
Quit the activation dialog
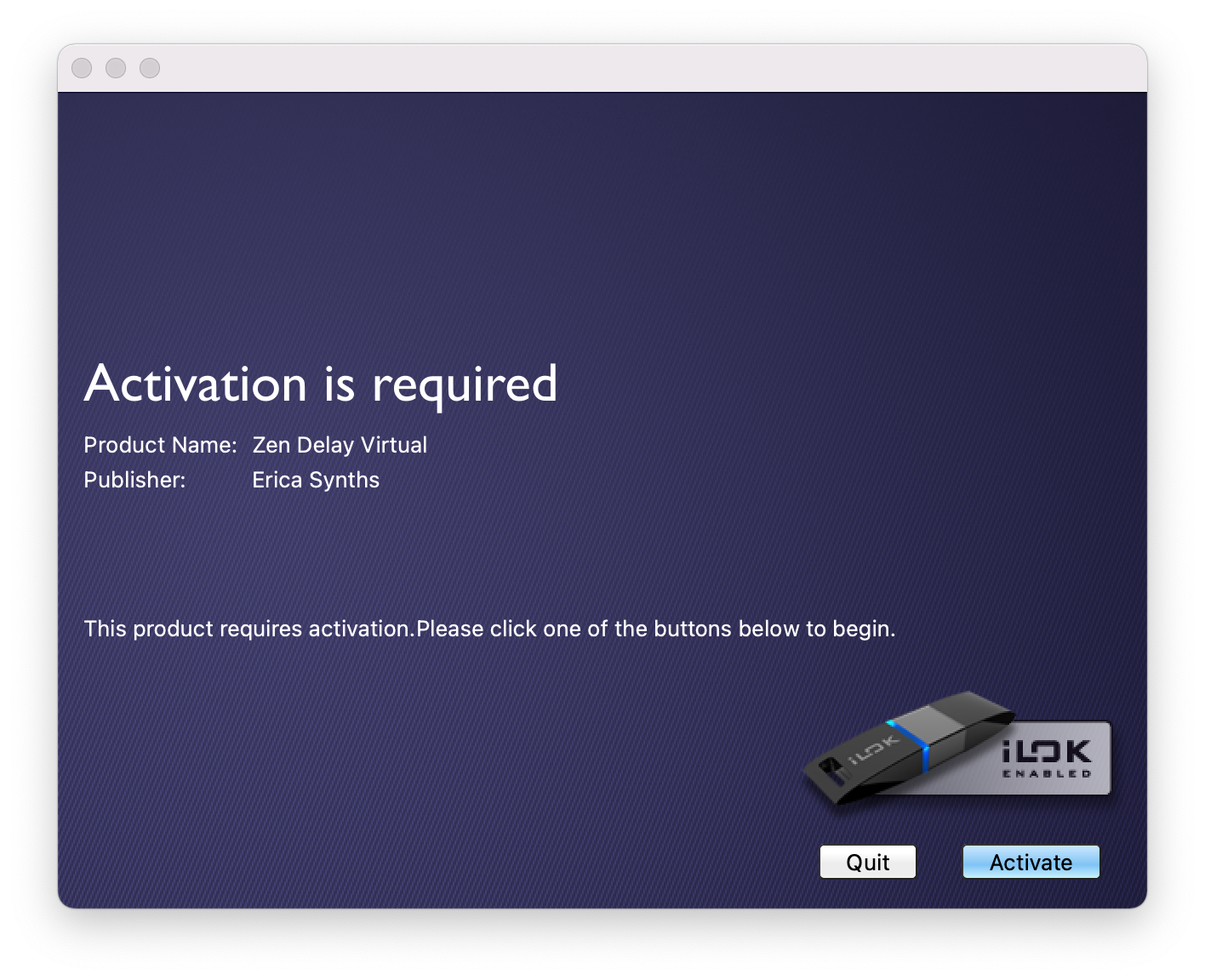(868, 862)
